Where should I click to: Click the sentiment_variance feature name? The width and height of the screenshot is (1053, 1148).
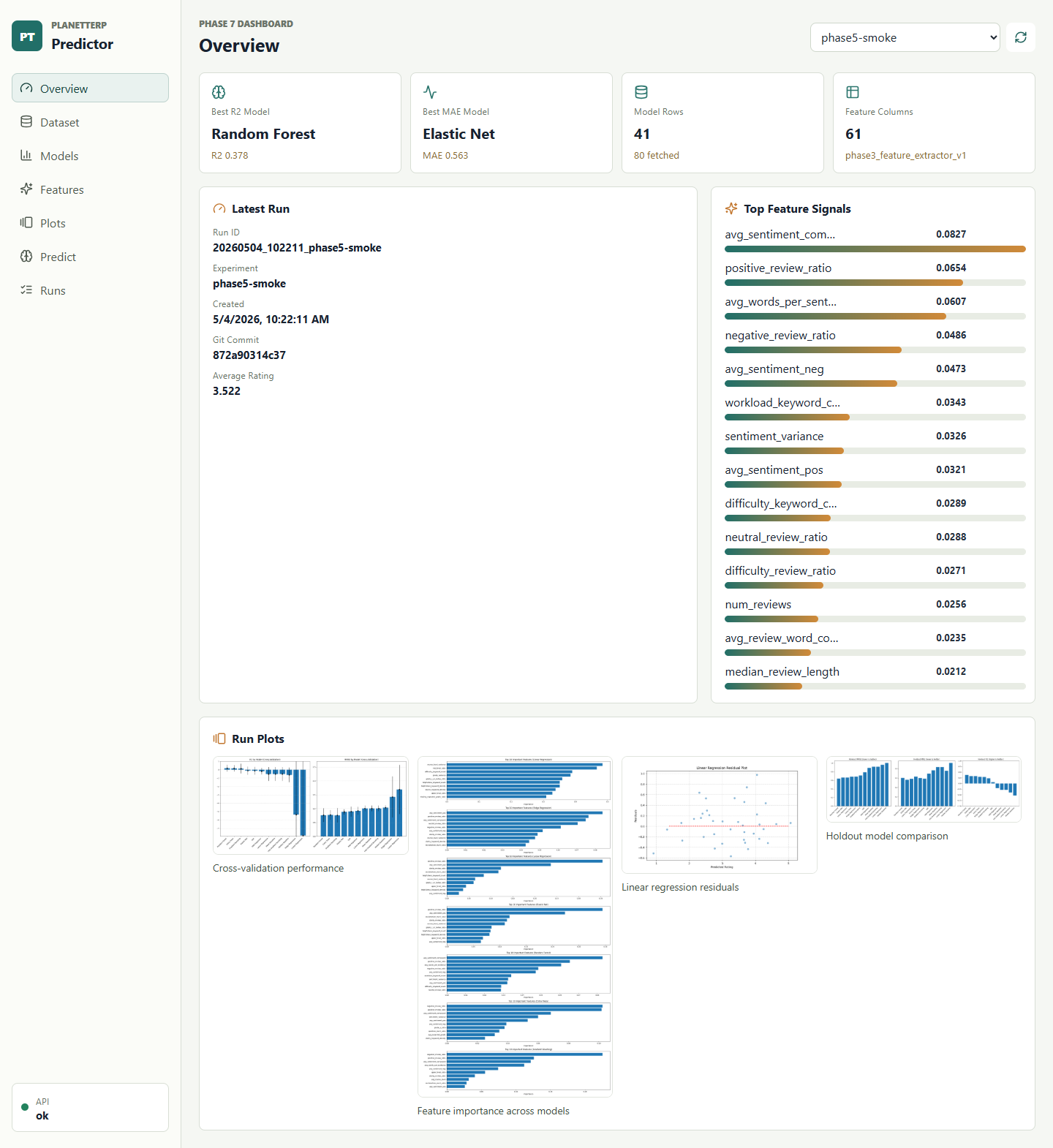click(774, 436)
